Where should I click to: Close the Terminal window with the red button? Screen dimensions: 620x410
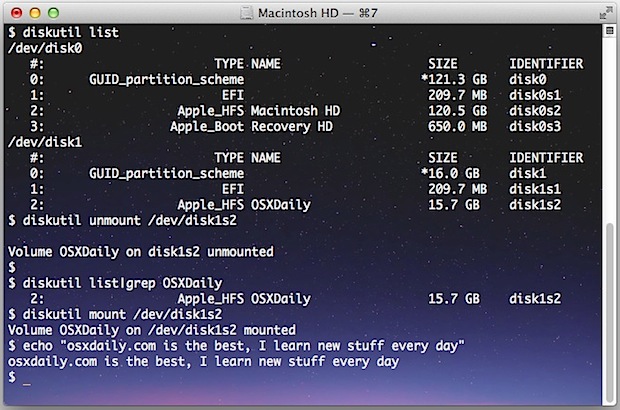pos(17,13)
